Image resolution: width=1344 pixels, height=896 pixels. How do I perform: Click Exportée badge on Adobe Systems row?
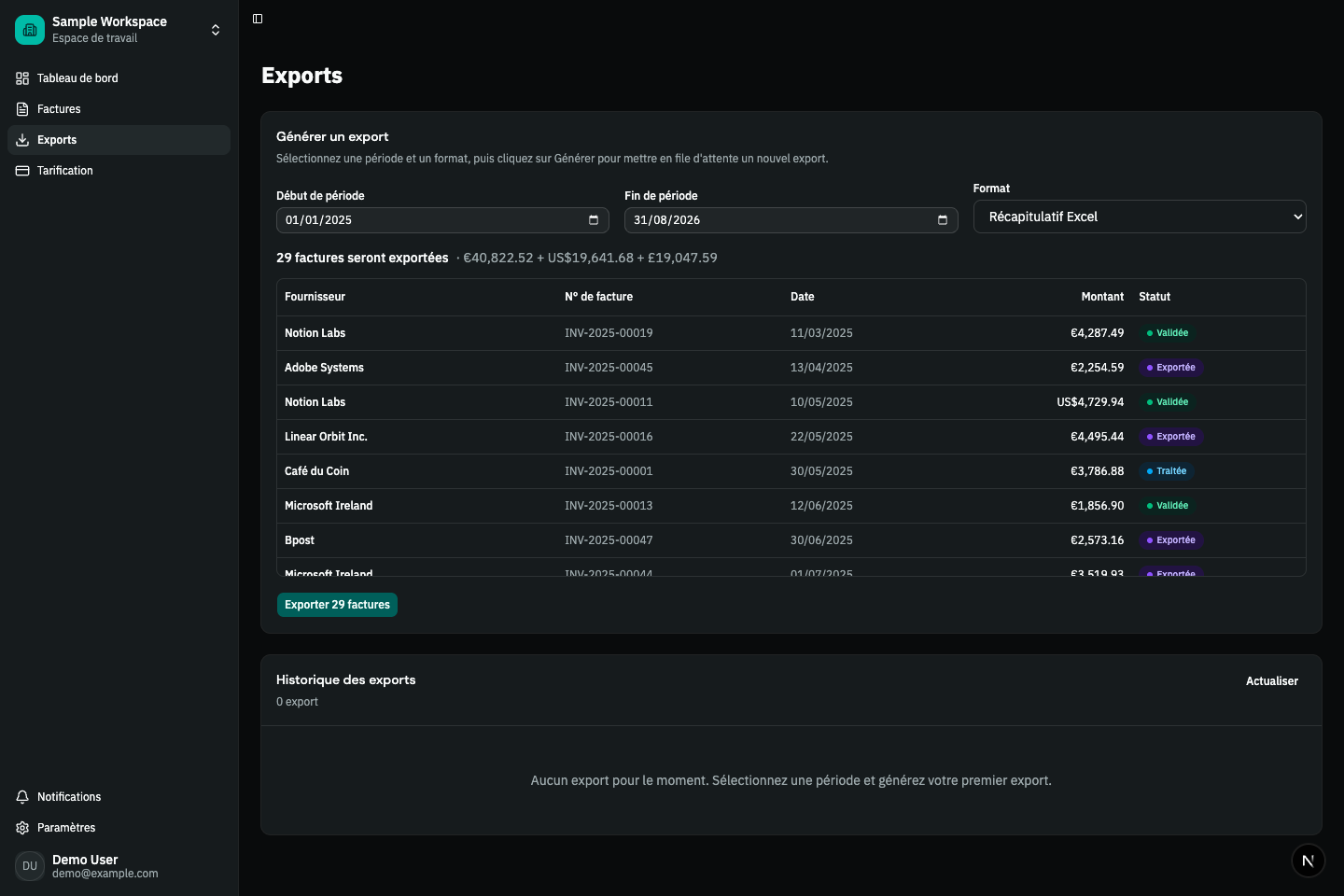[x=1170, y=368]
